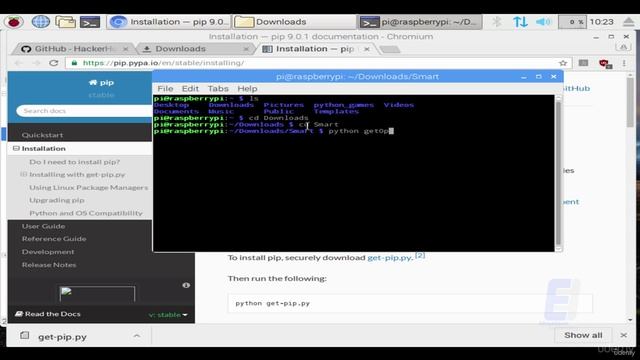Switch to the GitHub browser tab
Viewport: 640px width, 360px height.
click(x=73, y=49)
